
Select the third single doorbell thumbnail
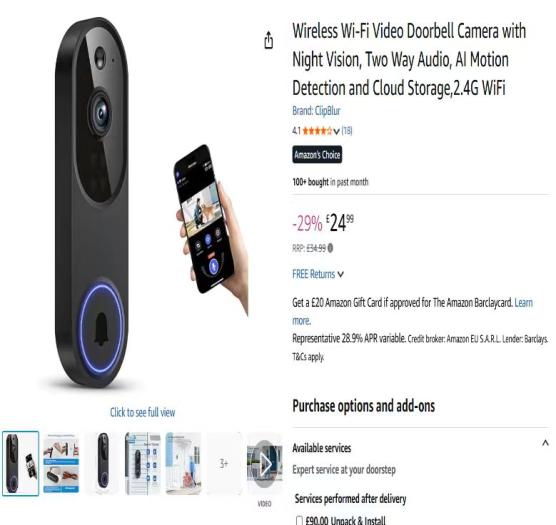102,463
